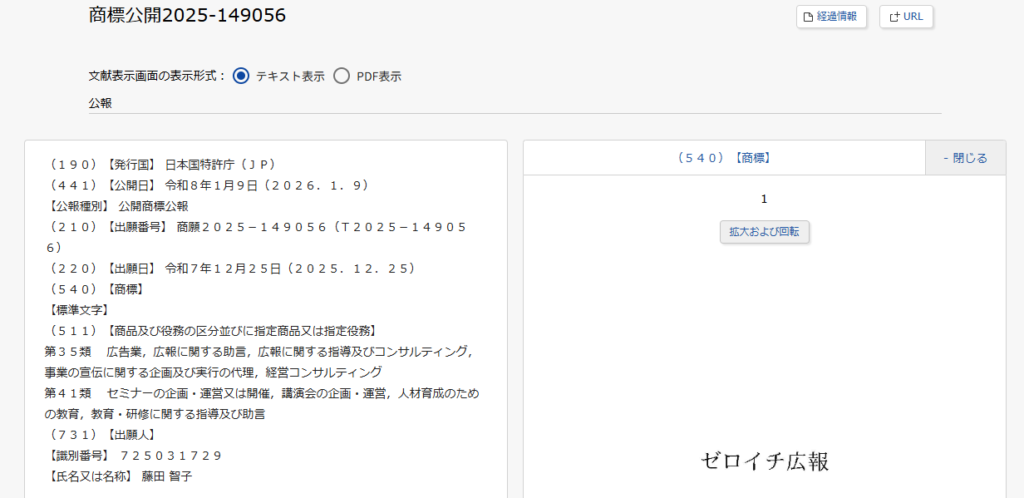This screenshot has height=498, width=1024.
Task: Open the 公報 tab
Action: tap(100, 103)
